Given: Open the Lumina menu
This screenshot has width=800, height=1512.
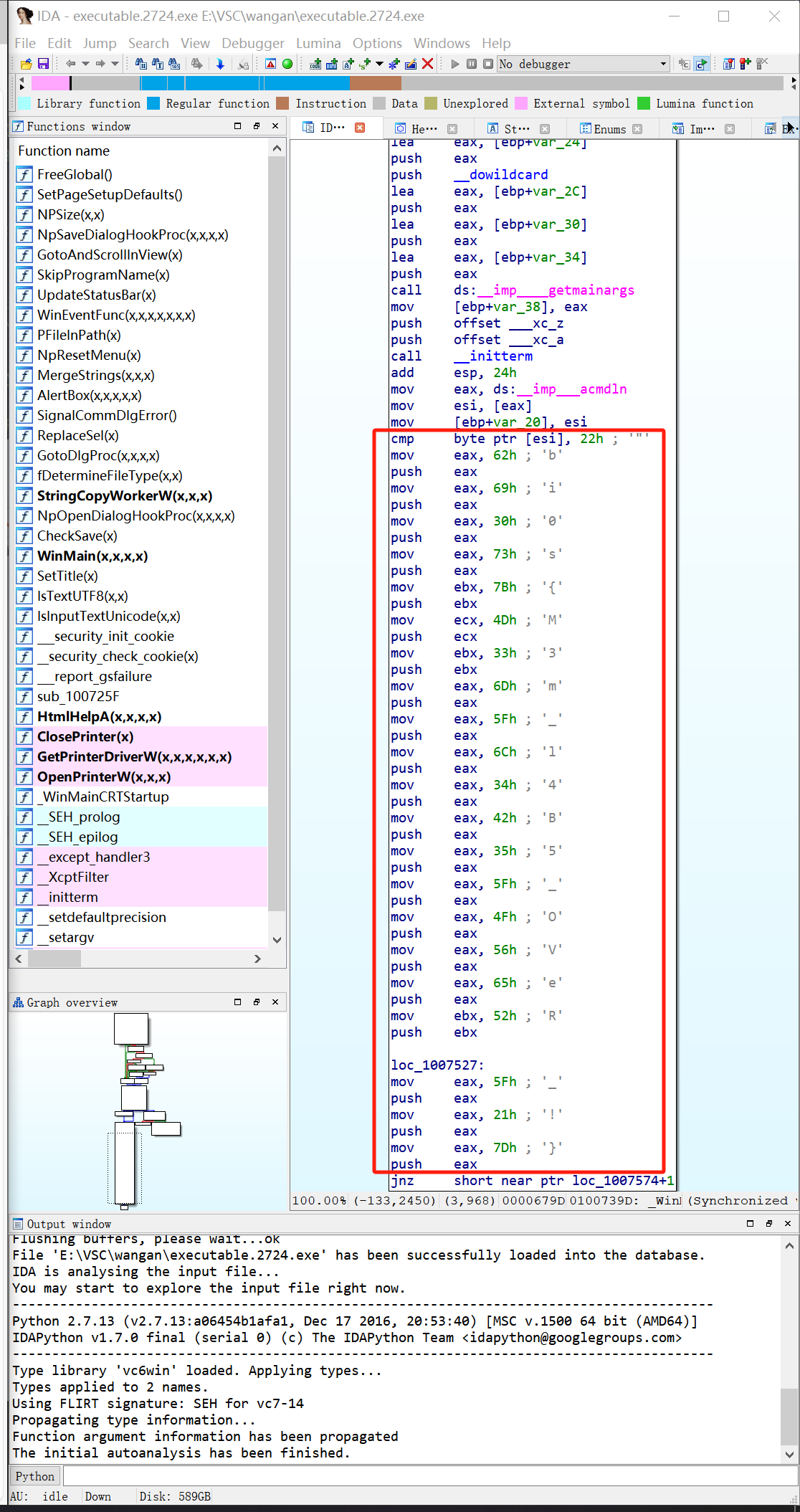Looking at the screenshot, I should [x=318, y=44].
